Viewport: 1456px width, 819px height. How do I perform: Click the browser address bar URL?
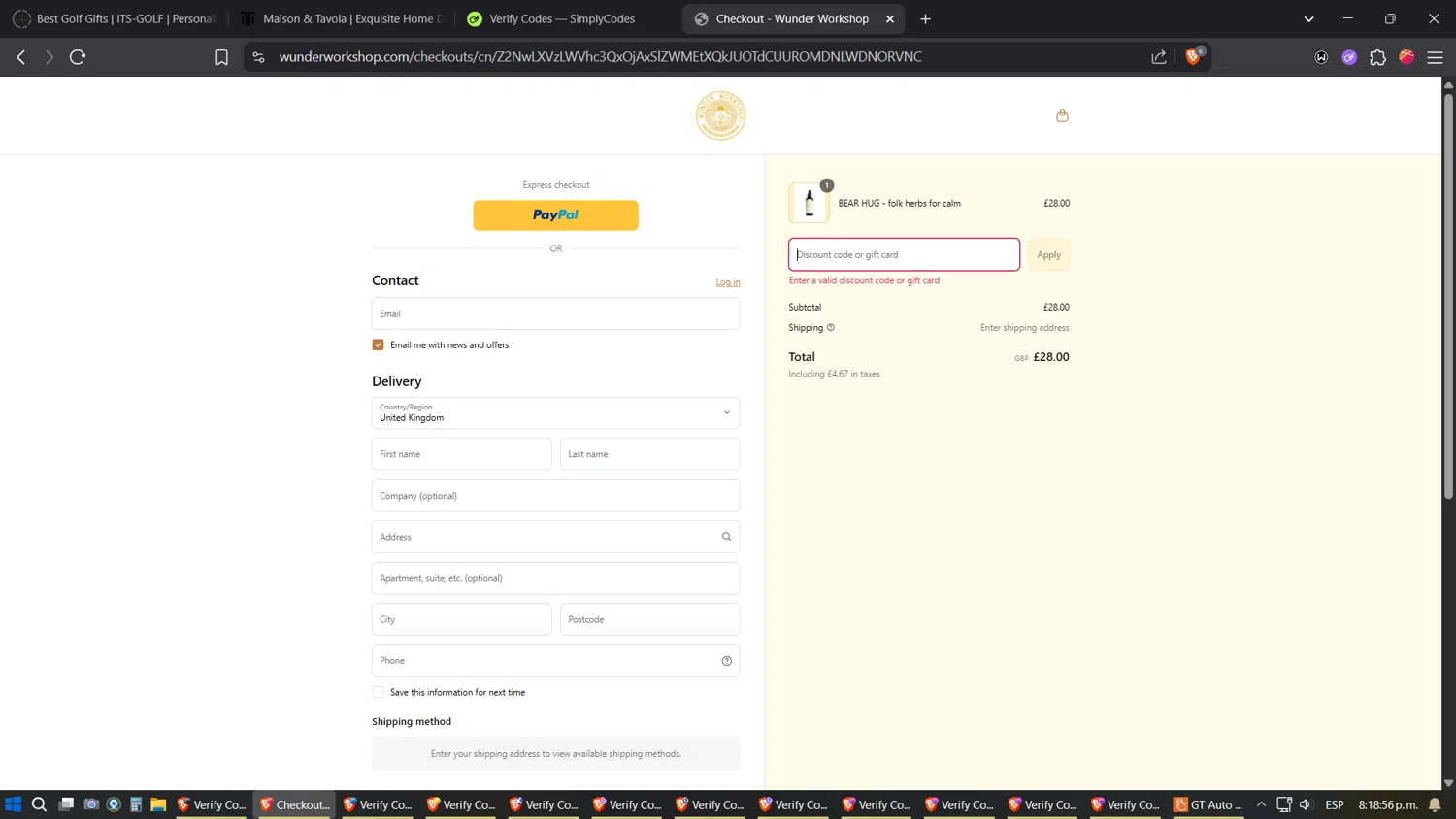(x=600, y=57)
